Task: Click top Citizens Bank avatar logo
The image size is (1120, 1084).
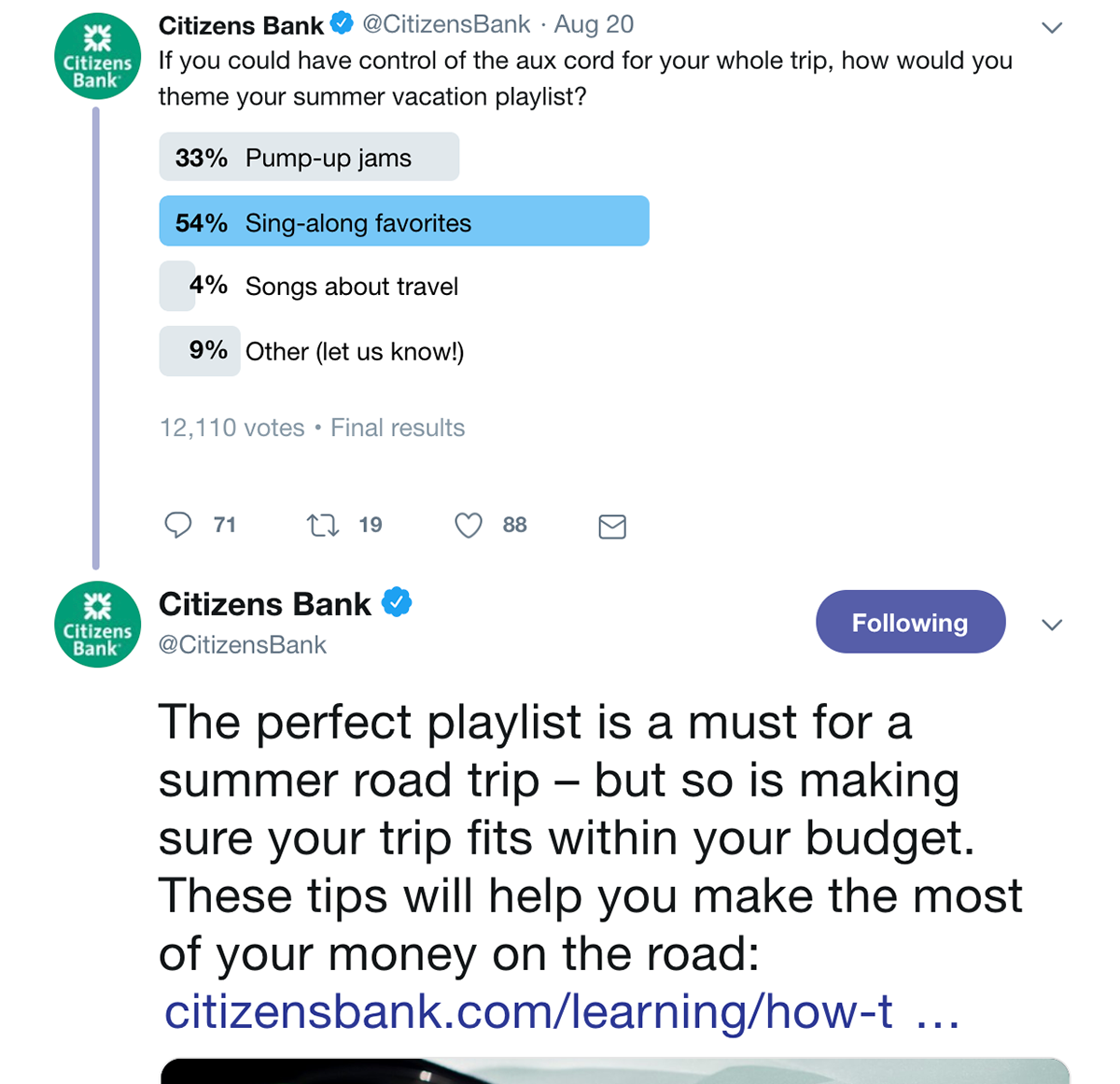Action: 98,56
